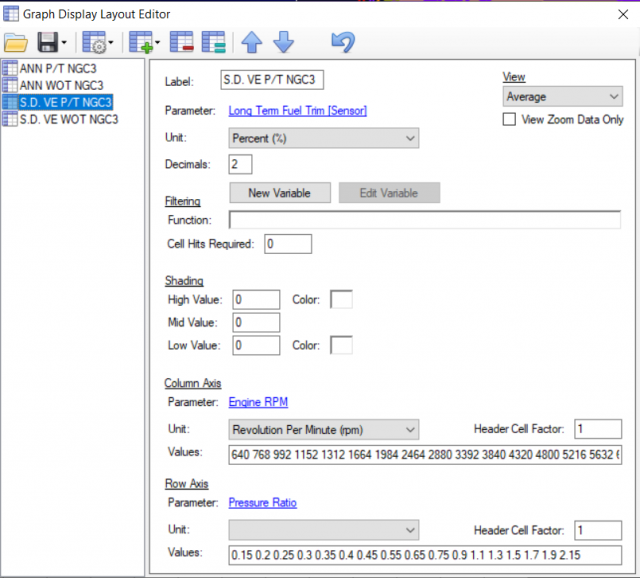This screenshot has width=640, height=578.
Task: Enable View Zoom Data Only checkbox
Action: (510, 119)
